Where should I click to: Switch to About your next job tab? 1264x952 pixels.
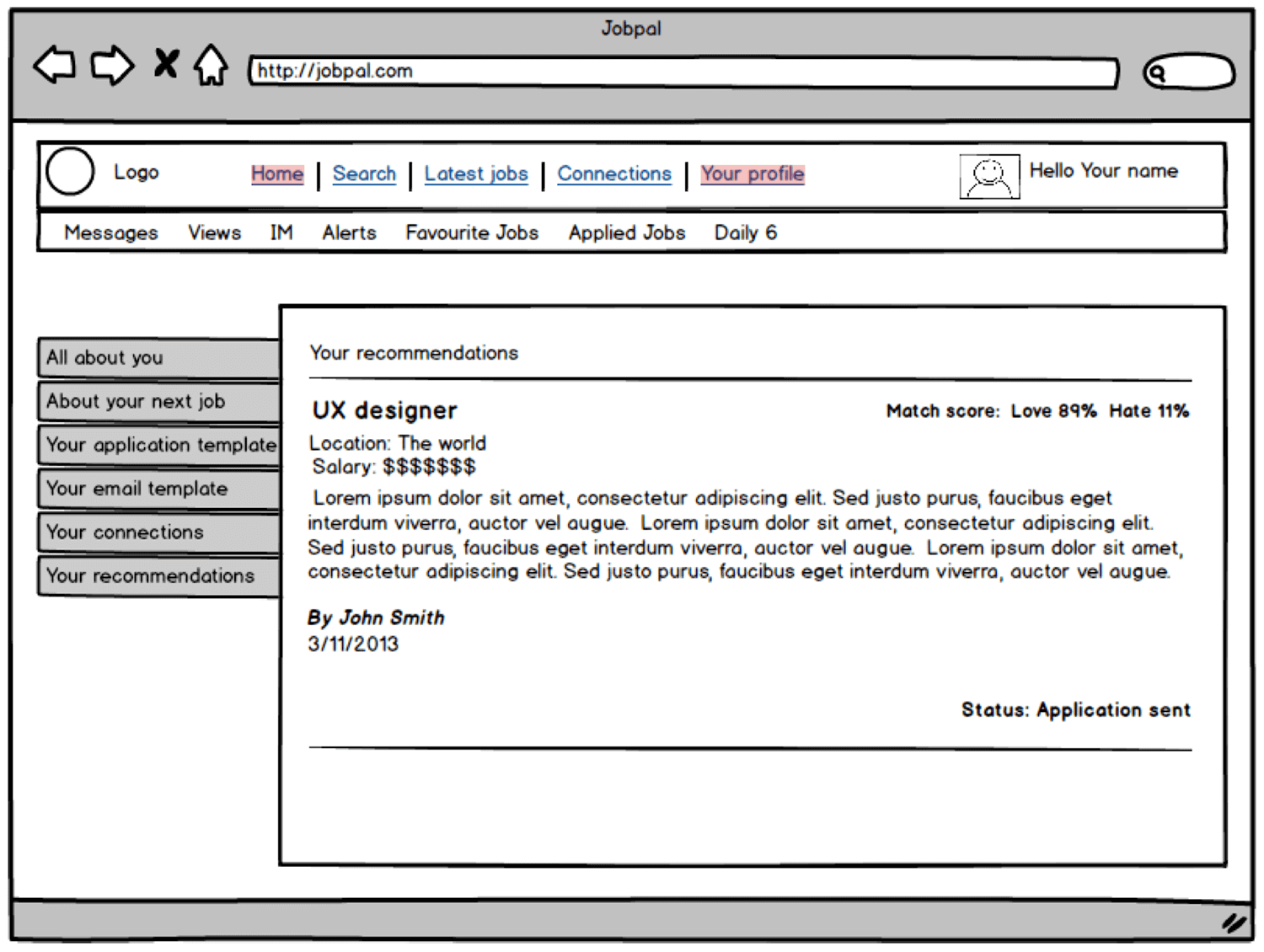(159, 402)
